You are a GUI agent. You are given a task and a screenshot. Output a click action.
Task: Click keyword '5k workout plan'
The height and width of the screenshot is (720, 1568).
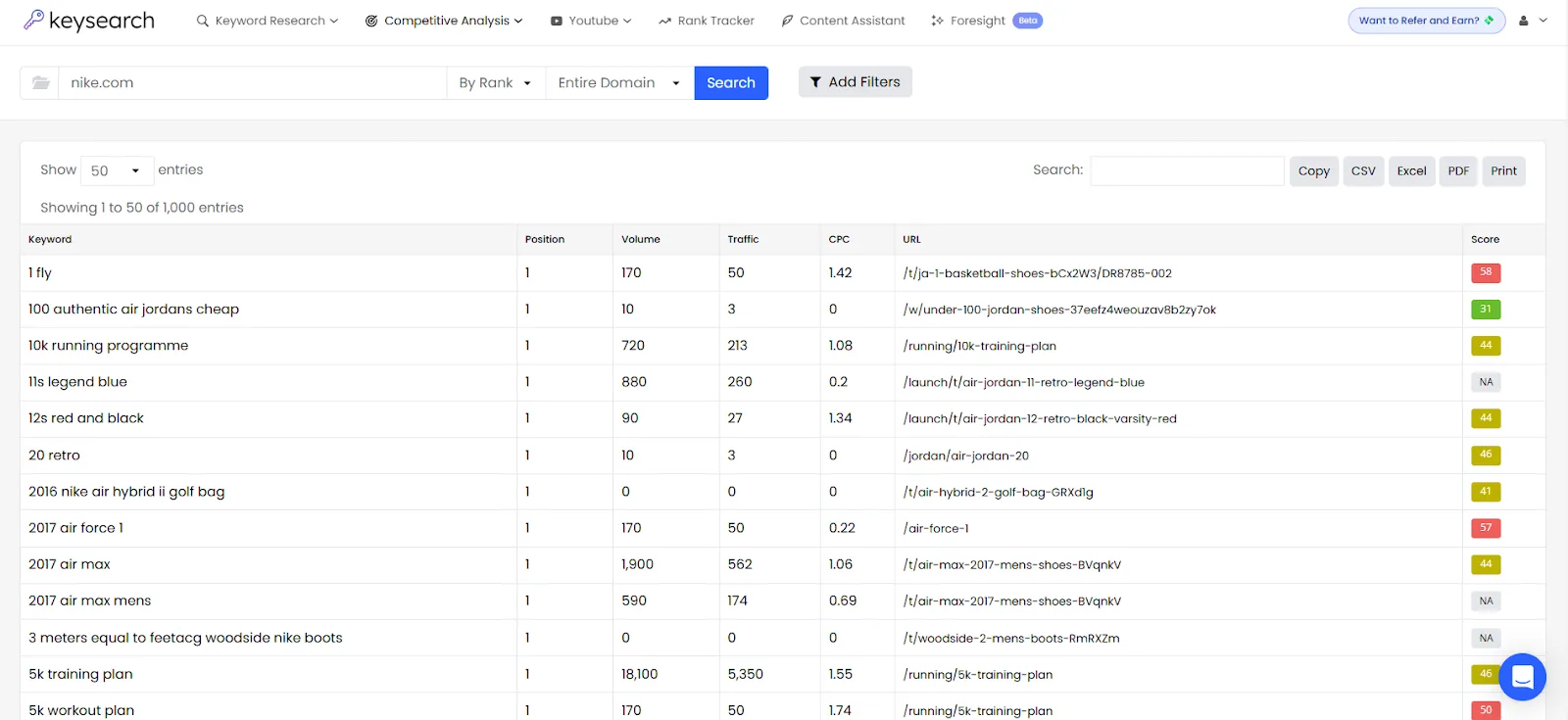(81, 710)
